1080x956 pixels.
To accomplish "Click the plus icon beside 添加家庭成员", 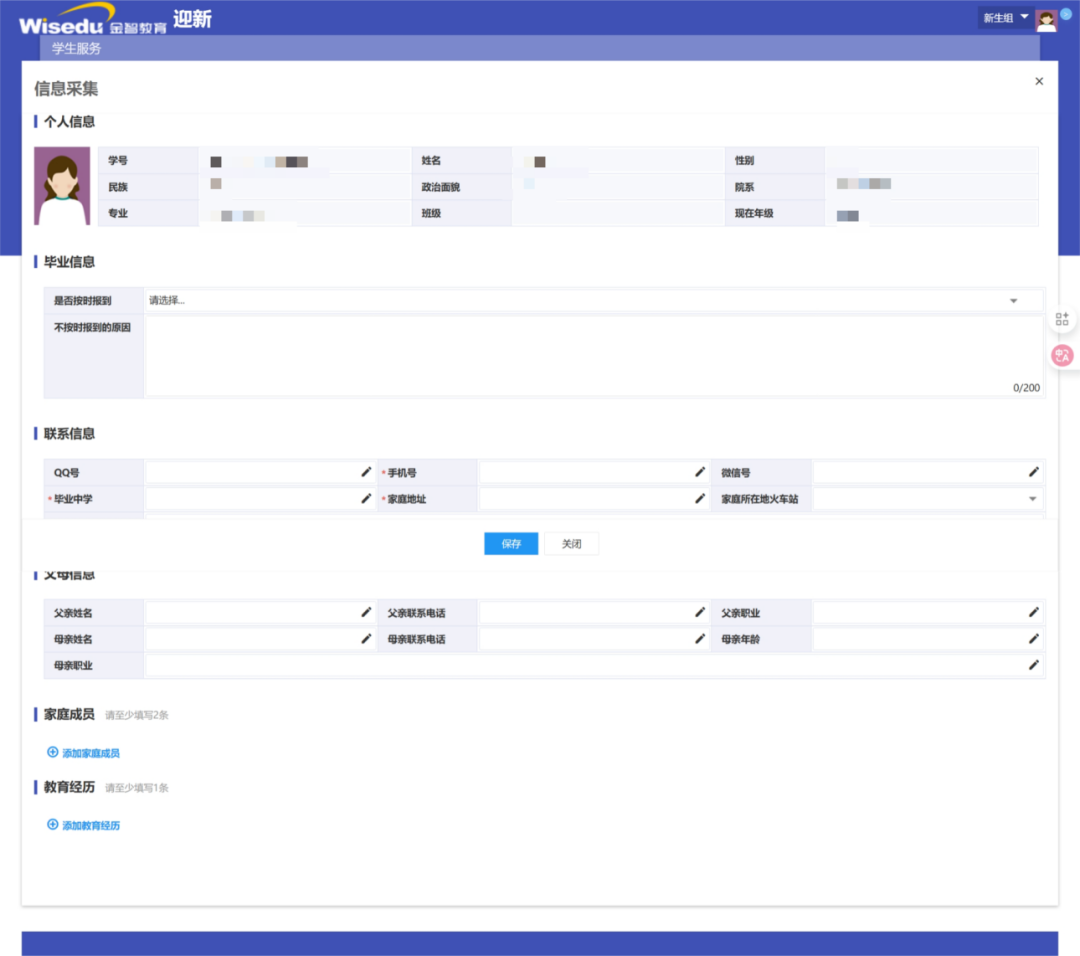I will click(53, 752).
